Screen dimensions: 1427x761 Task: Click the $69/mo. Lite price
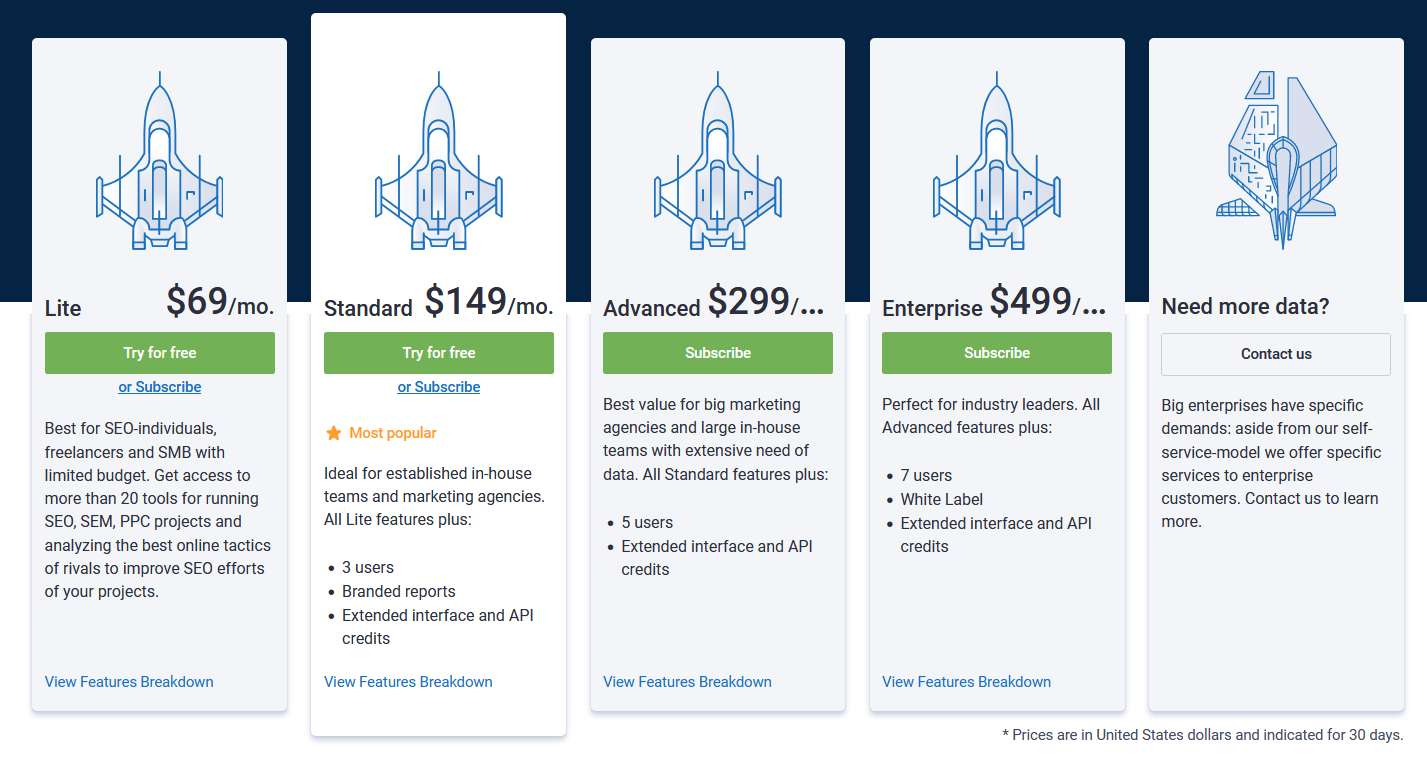point(219,301)
